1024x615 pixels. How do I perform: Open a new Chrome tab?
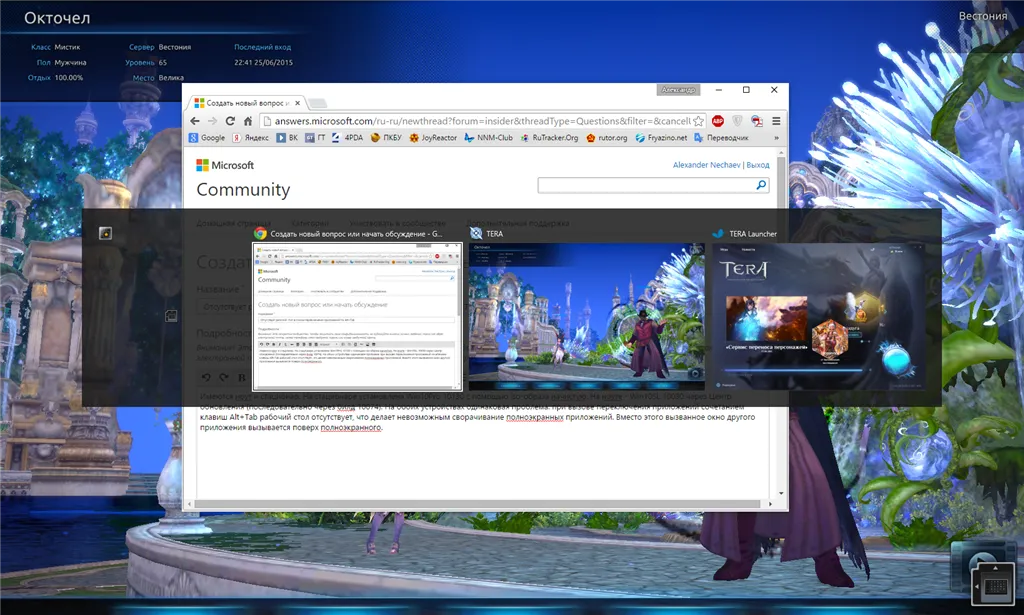click(317, 103)
